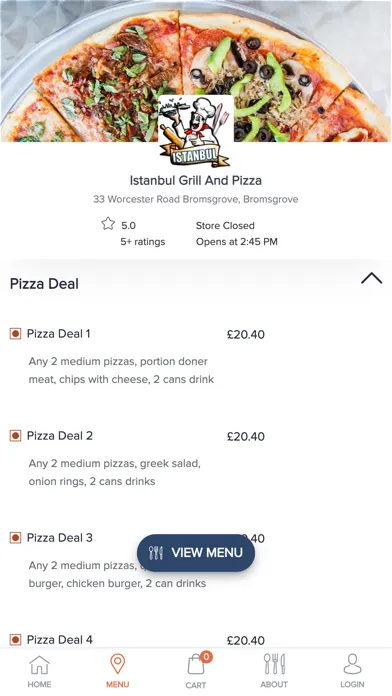Select the Pizza Deal 1 marker
The image size is (392, 696).
[x=16, y=334]
